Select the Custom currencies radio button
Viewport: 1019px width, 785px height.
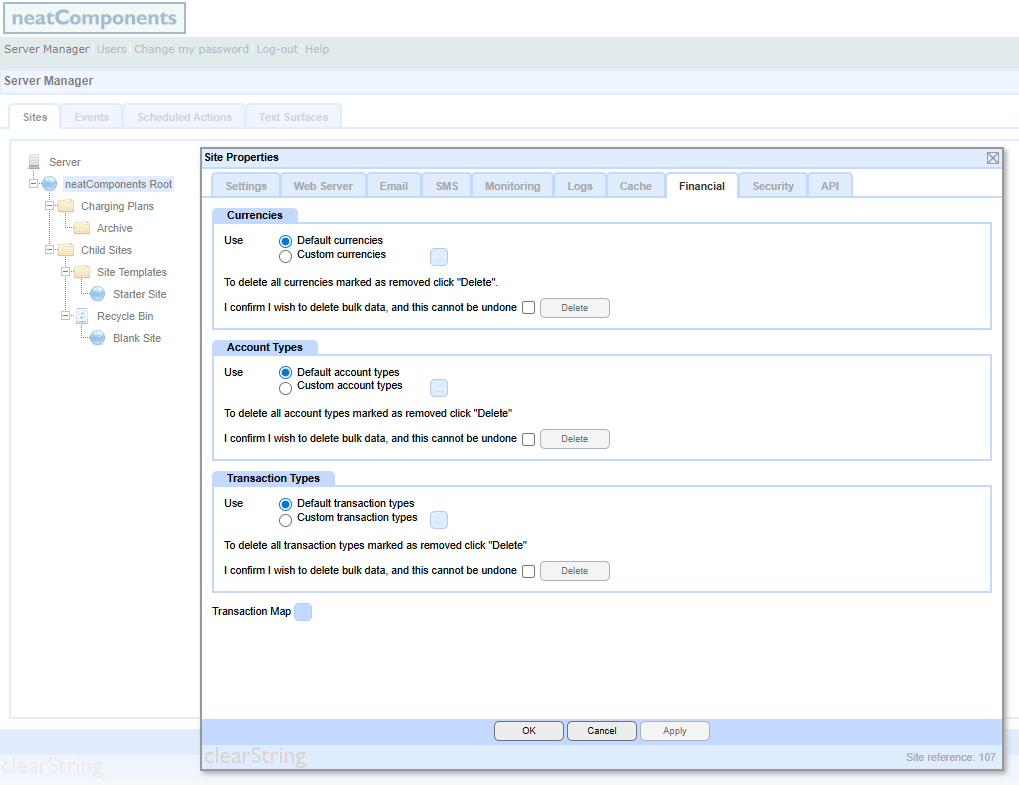[286, 255]
